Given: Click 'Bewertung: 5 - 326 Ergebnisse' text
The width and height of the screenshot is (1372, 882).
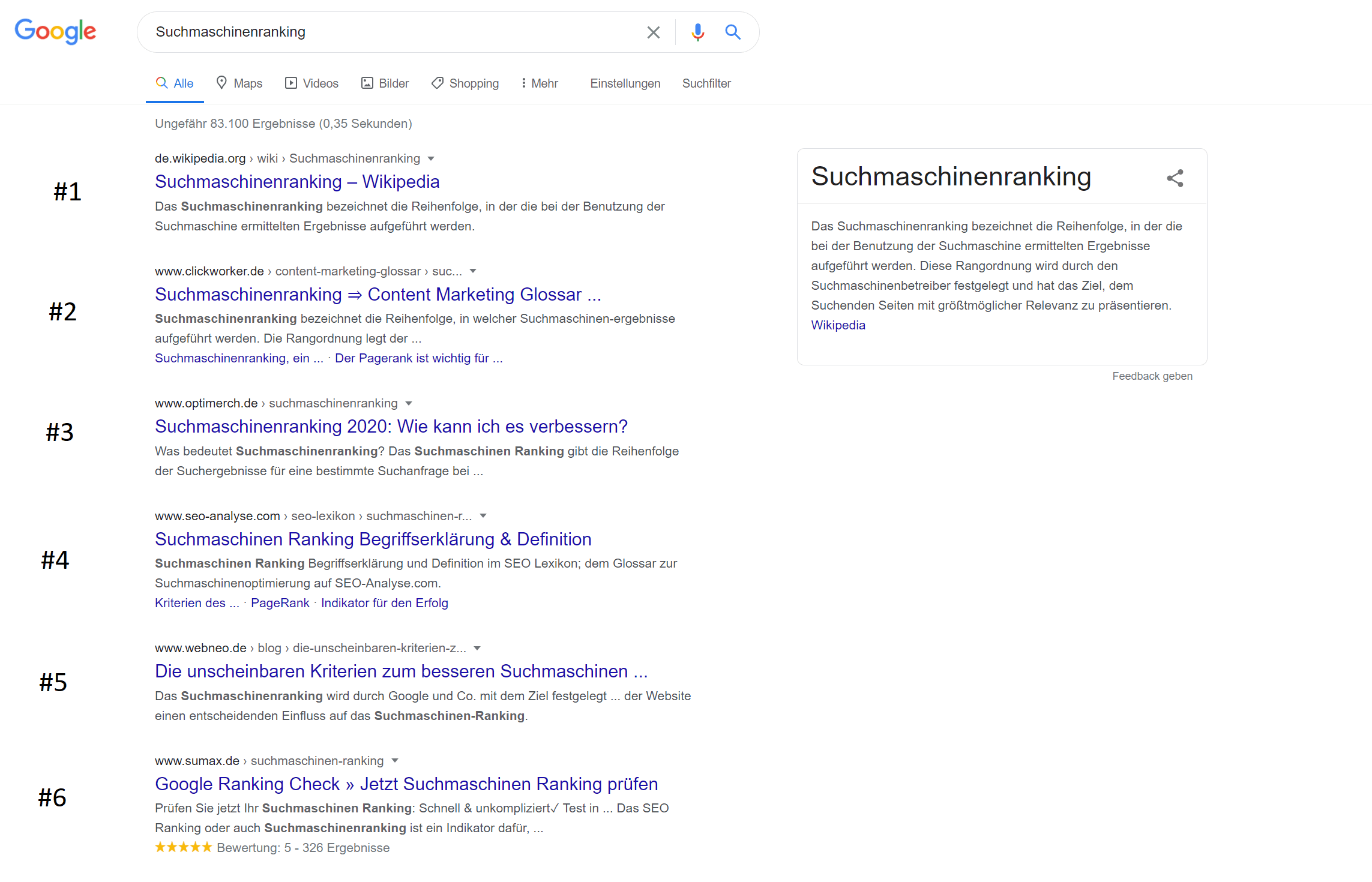Looking at the screenshot, I should (303, 848).
